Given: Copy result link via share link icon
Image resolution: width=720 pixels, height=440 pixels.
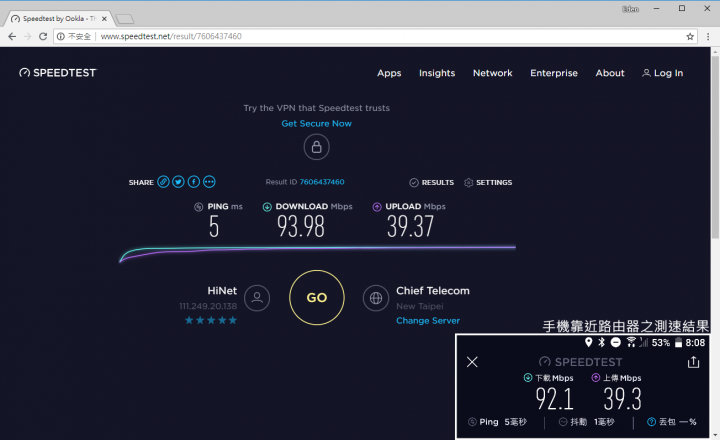Looking at the screenshot, I should tap(163, 182).
